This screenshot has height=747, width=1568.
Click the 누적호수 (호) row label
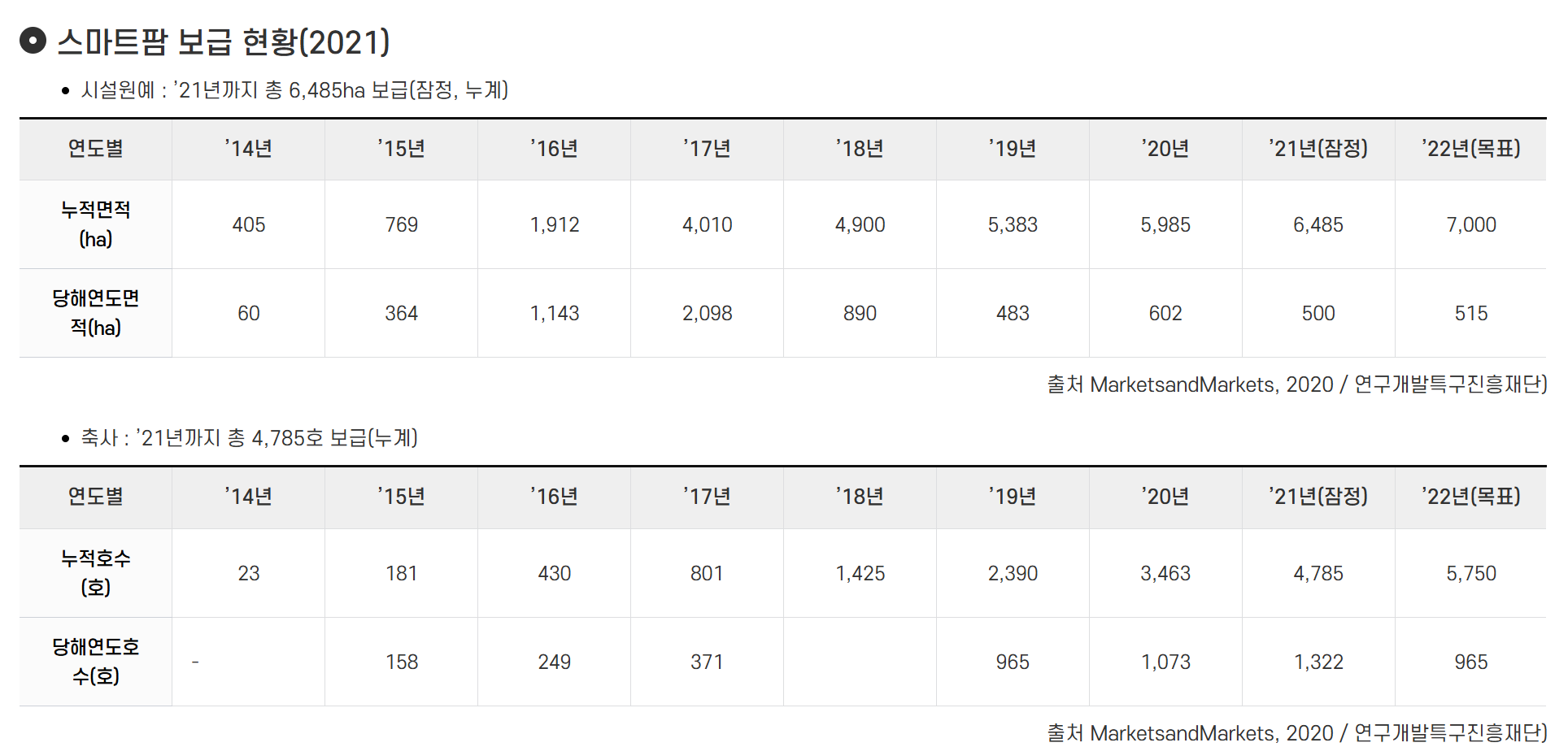tap(96, 573)
